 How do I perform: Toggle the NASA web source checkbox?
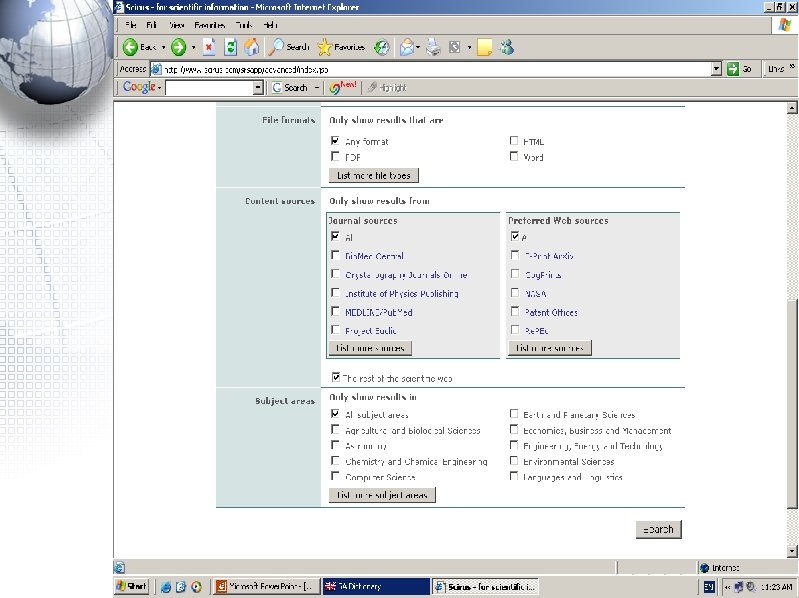point(515,292)
